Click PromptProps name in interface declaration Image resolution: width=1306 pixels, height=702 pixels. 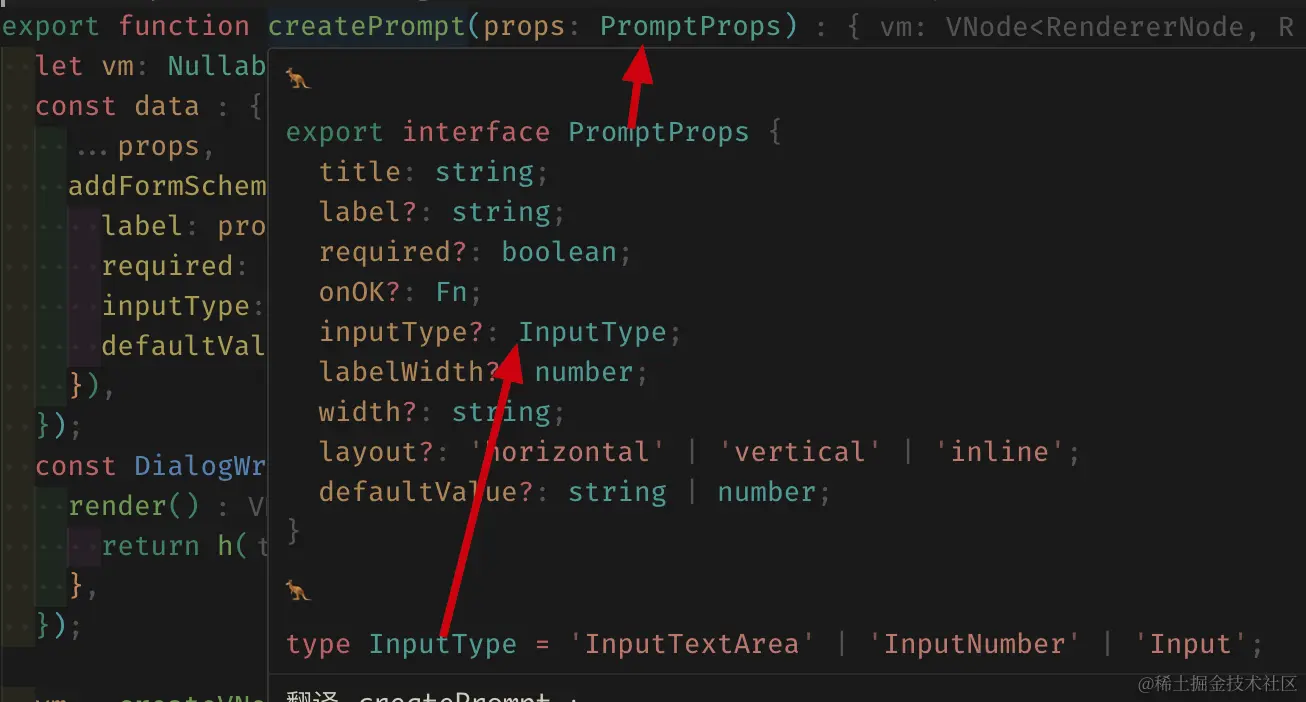tap(658, 132)
